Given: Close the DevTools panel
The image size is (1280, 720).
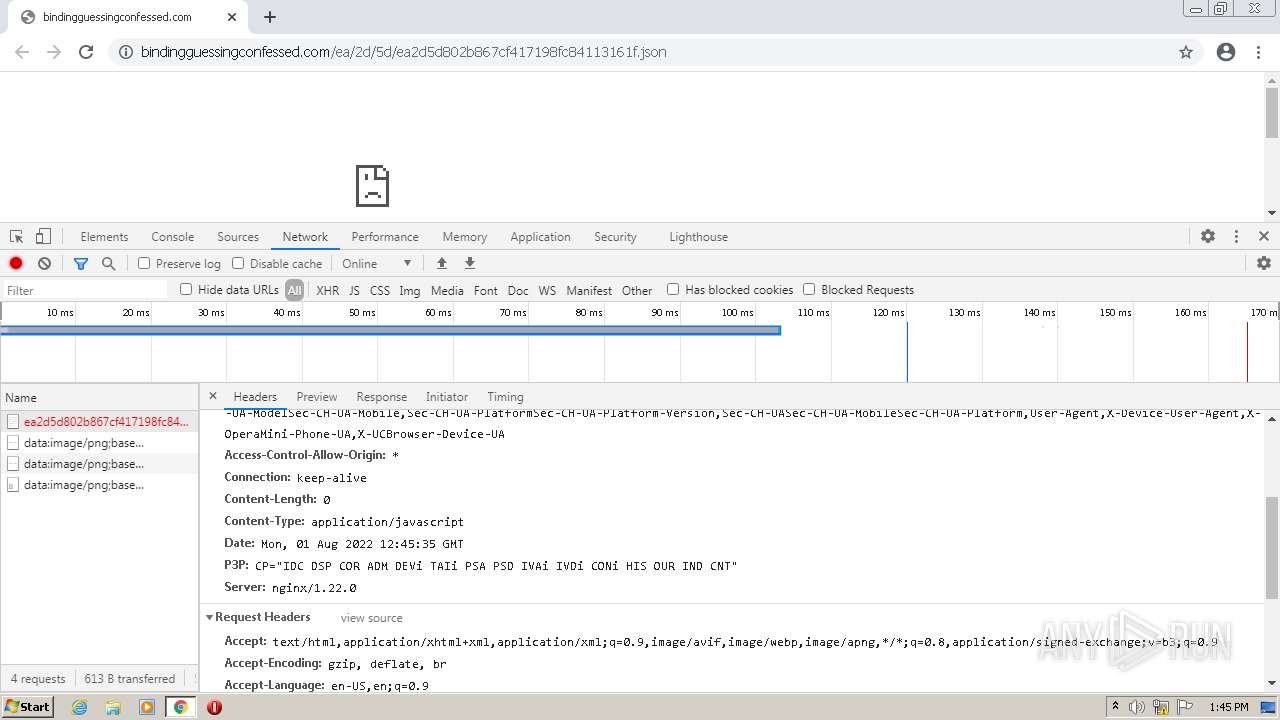Looking at the screenshot, I should [x=1264, y=237].
